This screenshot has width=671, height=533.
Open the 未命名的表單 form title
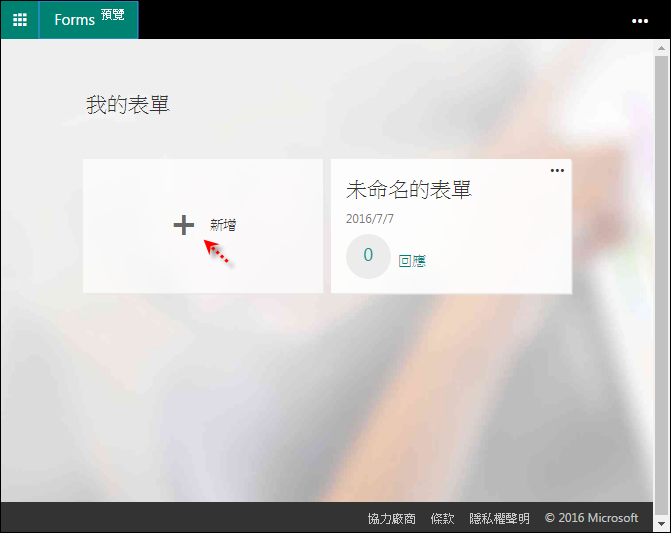click(x=409, y=190)
